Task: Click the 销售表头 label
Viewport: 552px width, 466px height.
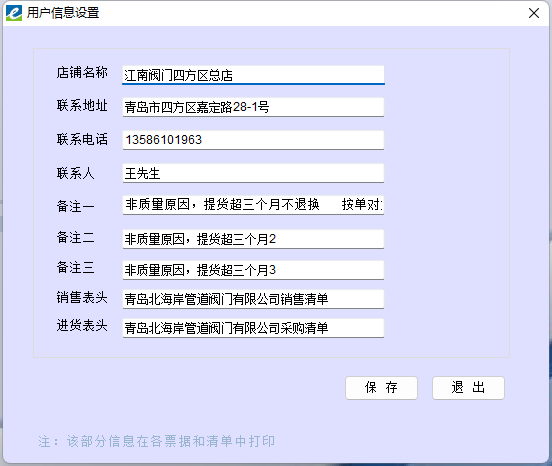Action: point(82,297)
